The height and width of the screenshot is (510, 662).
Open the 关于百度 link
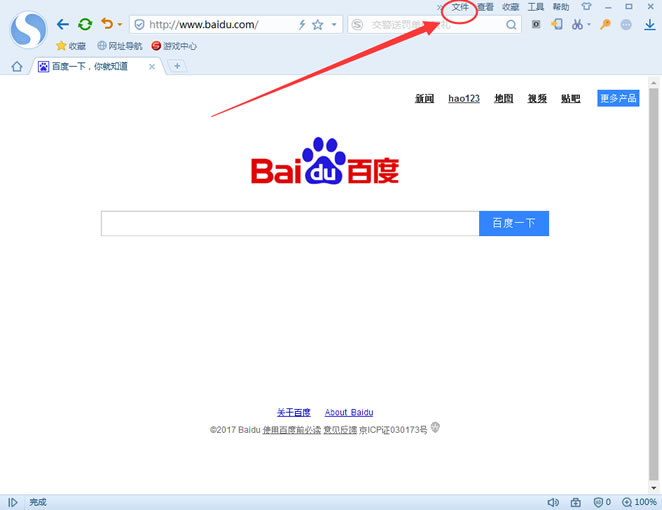[x=293, y=412]
